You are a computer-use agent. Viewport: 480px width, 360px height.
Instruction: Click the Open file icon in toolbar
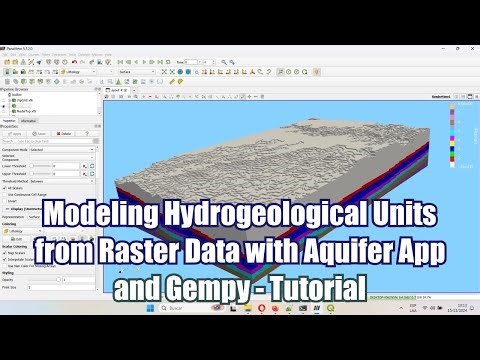pos(7,62)
